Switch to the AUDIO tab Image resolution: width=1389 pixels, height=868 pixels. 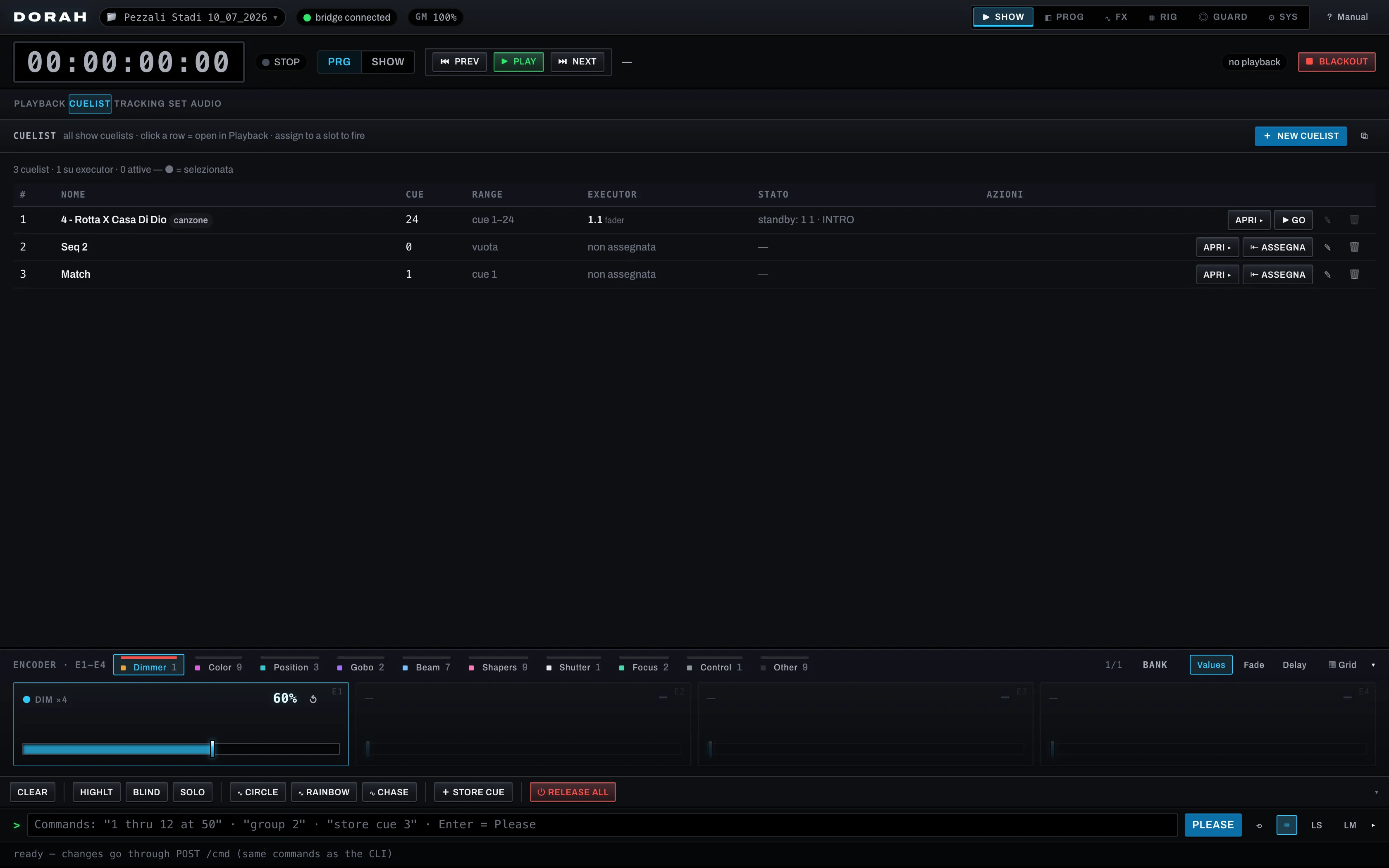205,104
